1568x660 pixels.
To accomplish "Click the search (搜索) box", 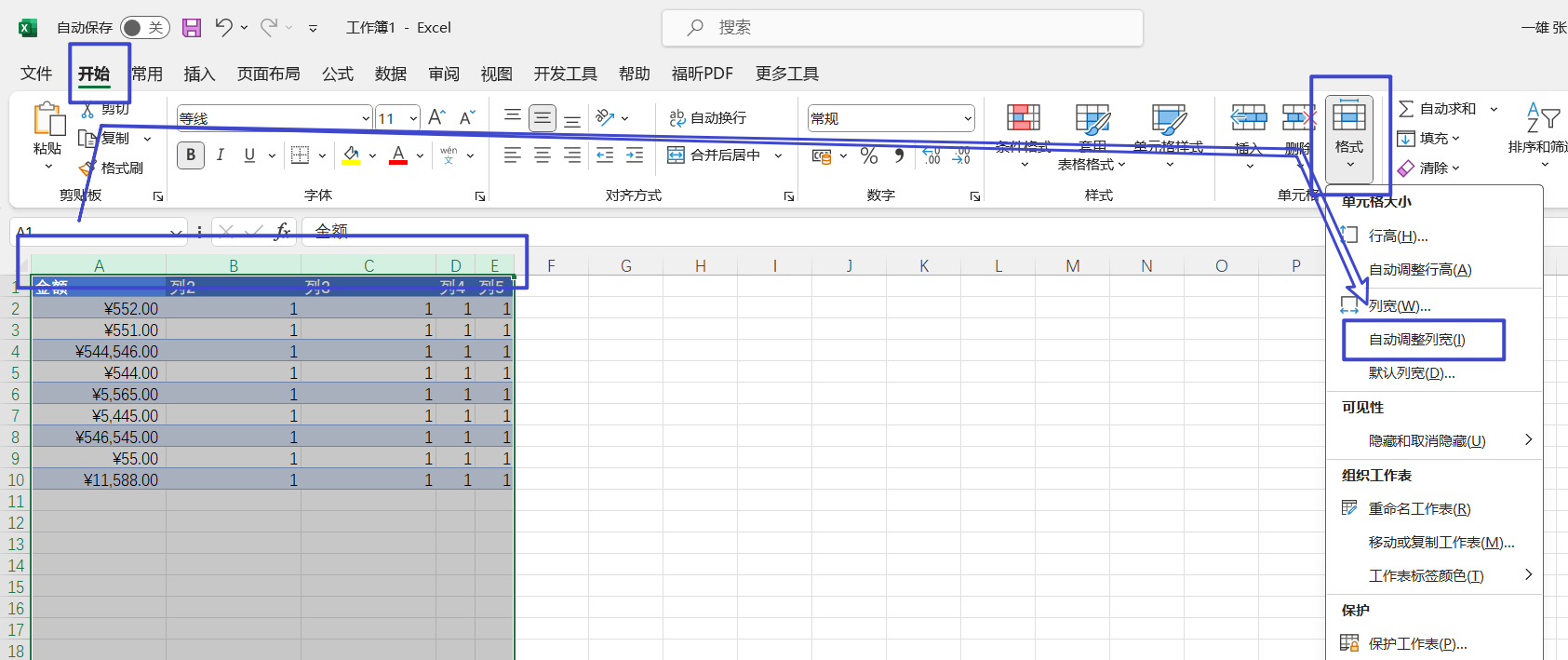I will [x=903, y=28].
